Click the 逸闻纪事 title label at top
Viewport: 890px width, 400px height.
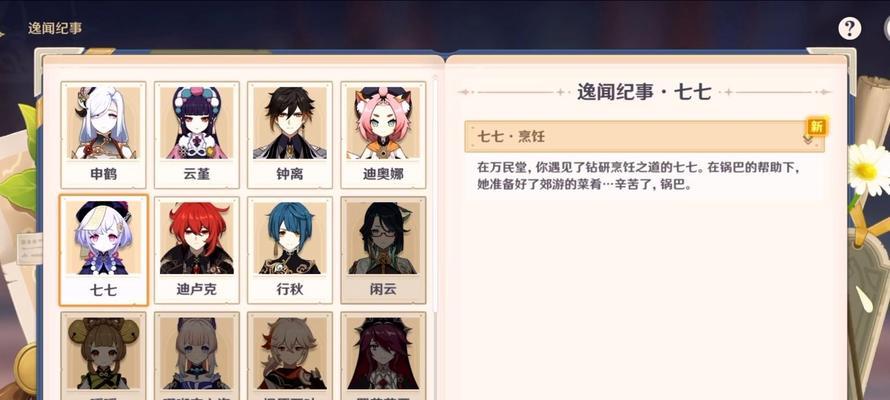[x=55, y=28]
